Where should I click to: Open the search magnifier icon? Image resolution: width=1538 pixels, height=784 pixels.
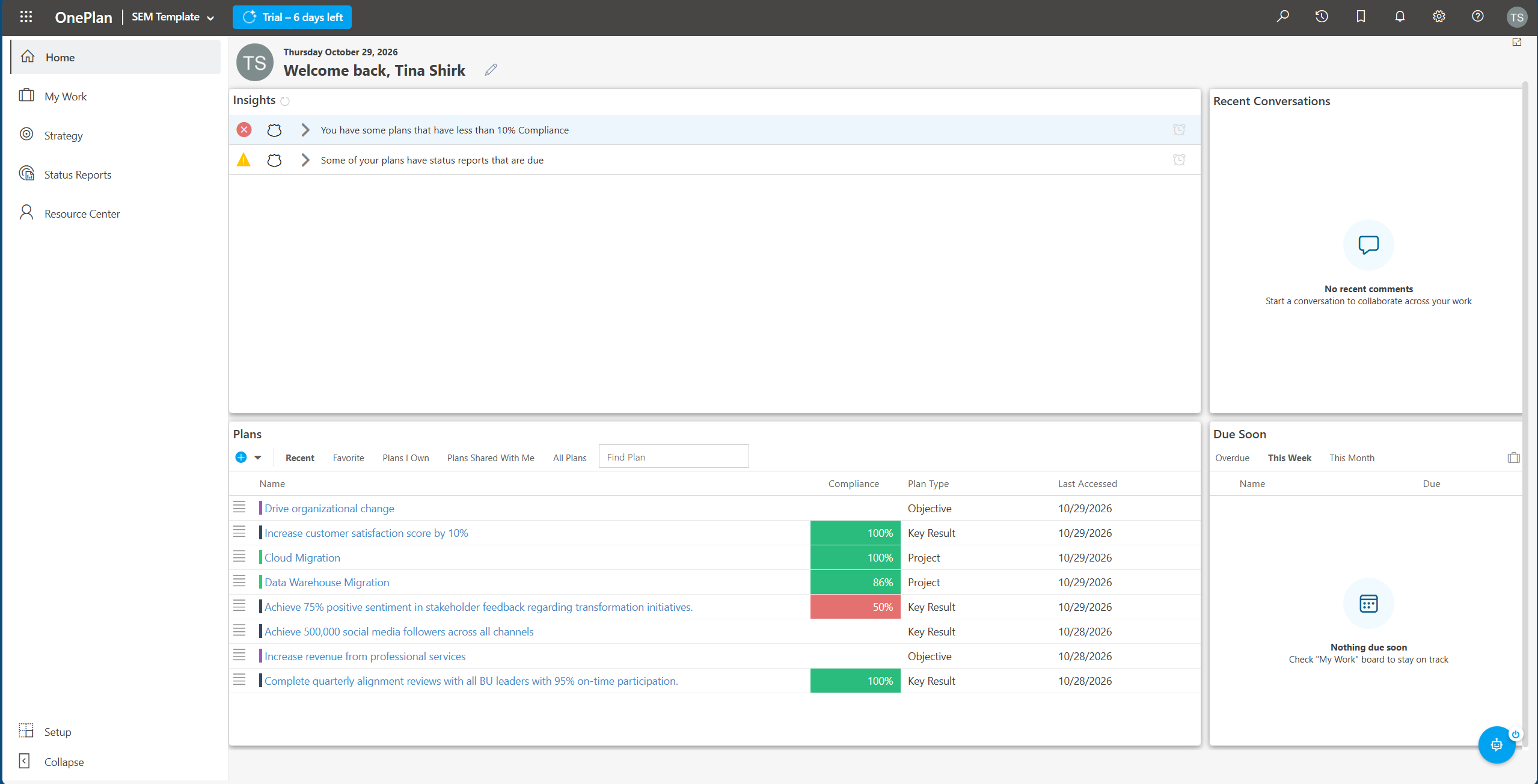[x=1282, y=17]
